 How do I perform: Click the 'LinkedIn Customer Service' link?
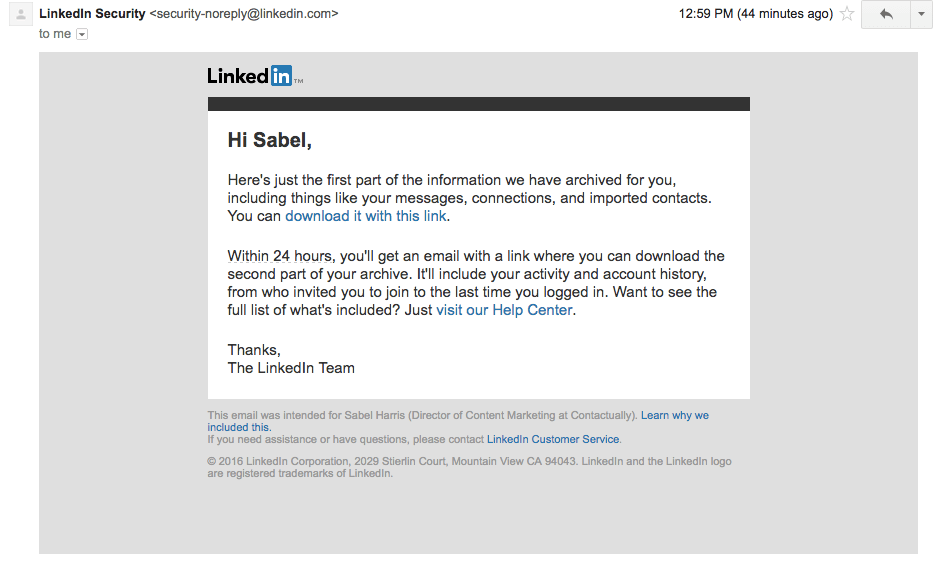[x=553, y=439]
